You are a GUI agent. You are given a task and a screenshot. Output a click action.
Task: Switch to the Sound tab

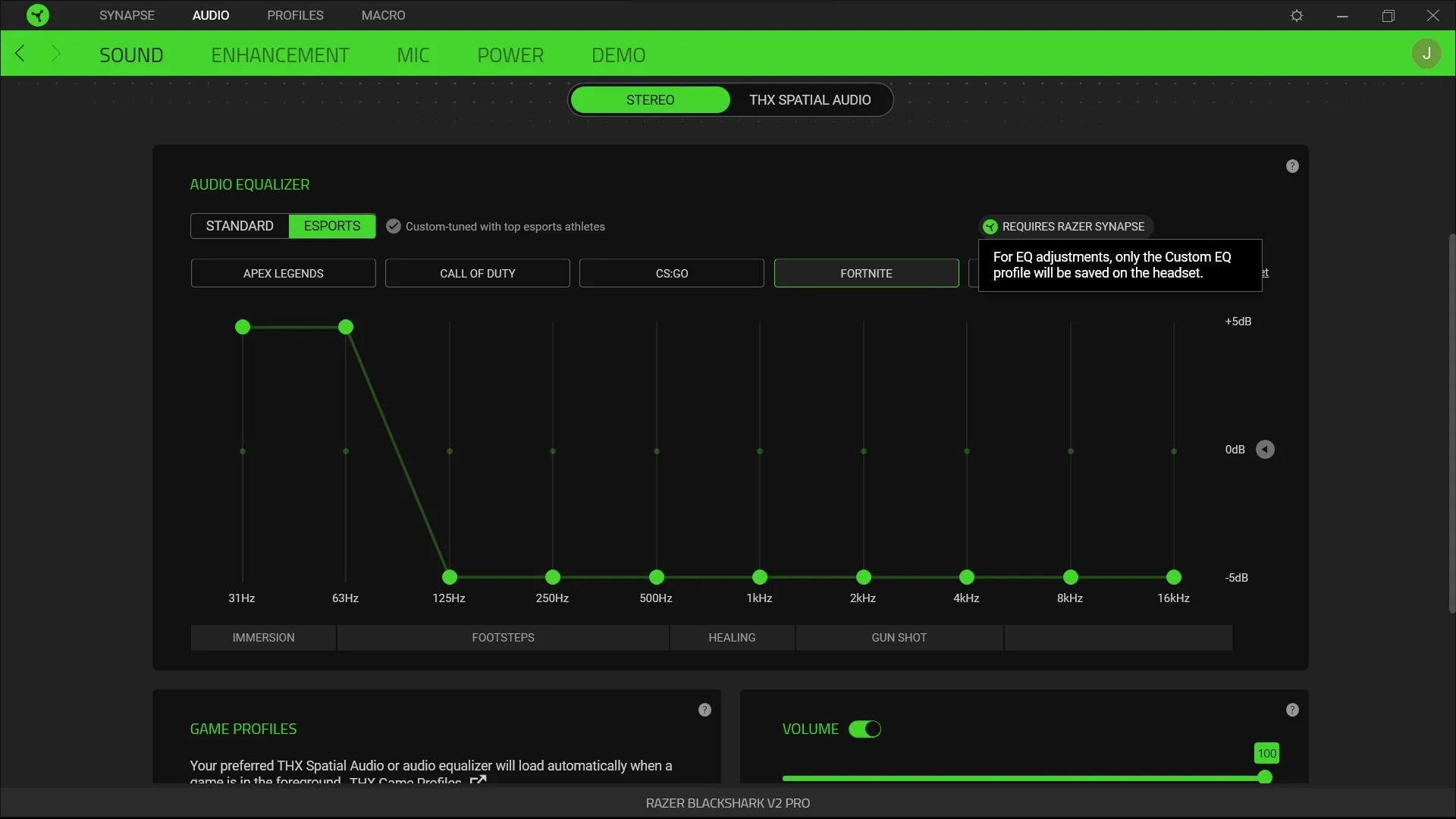131,55
